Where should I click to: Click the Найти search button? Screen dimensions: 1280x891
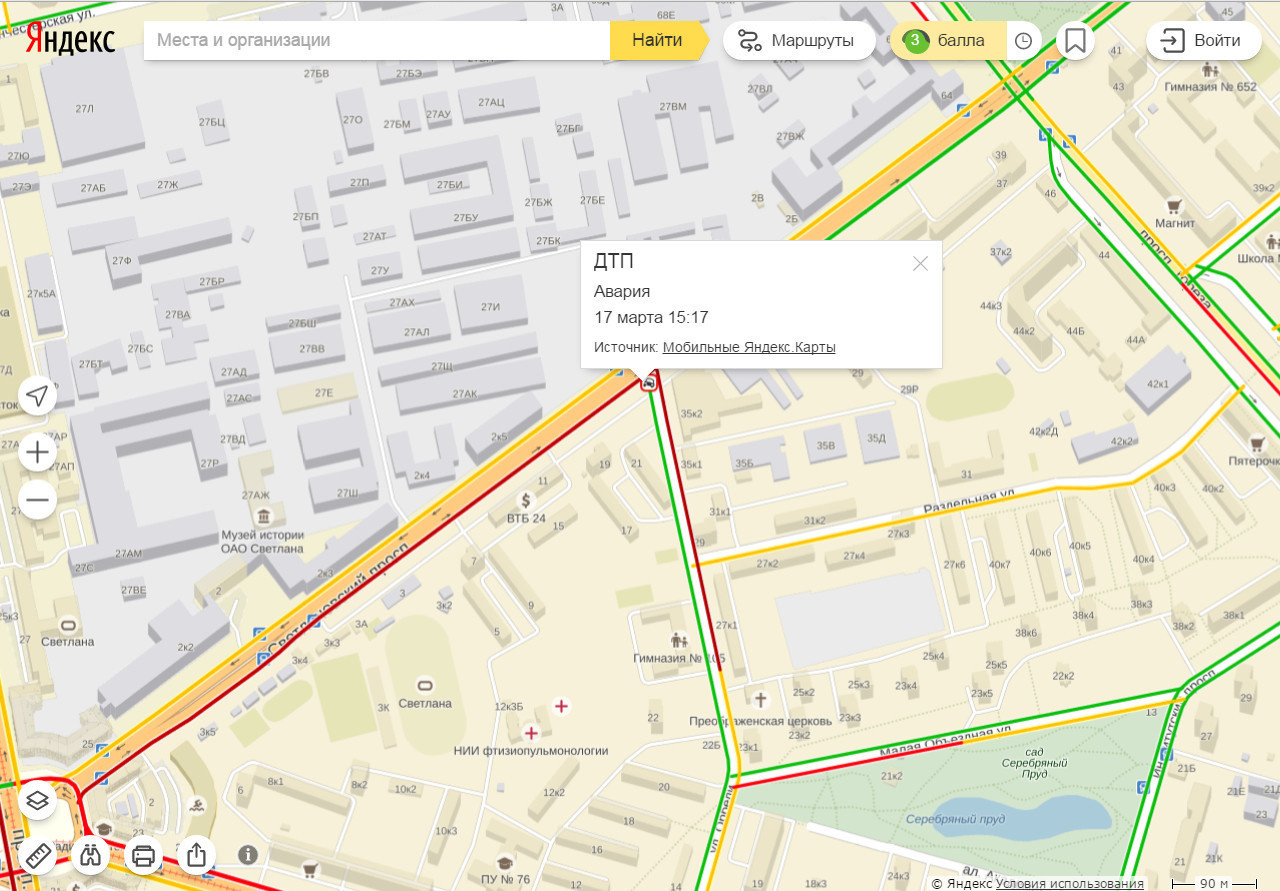coord(657,41)
